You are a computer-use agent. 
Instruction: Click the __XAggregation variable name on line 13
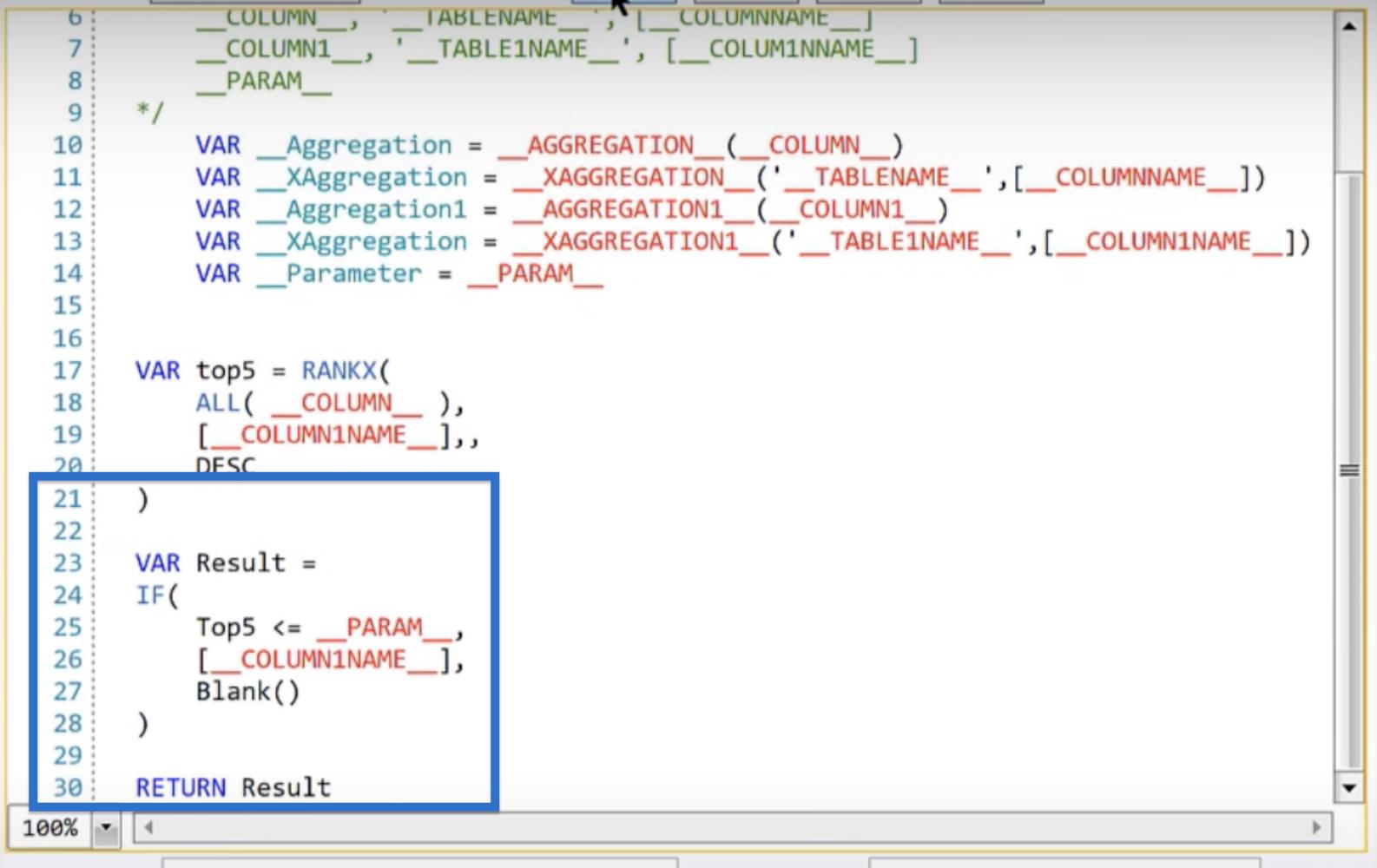tap(362, 242)
